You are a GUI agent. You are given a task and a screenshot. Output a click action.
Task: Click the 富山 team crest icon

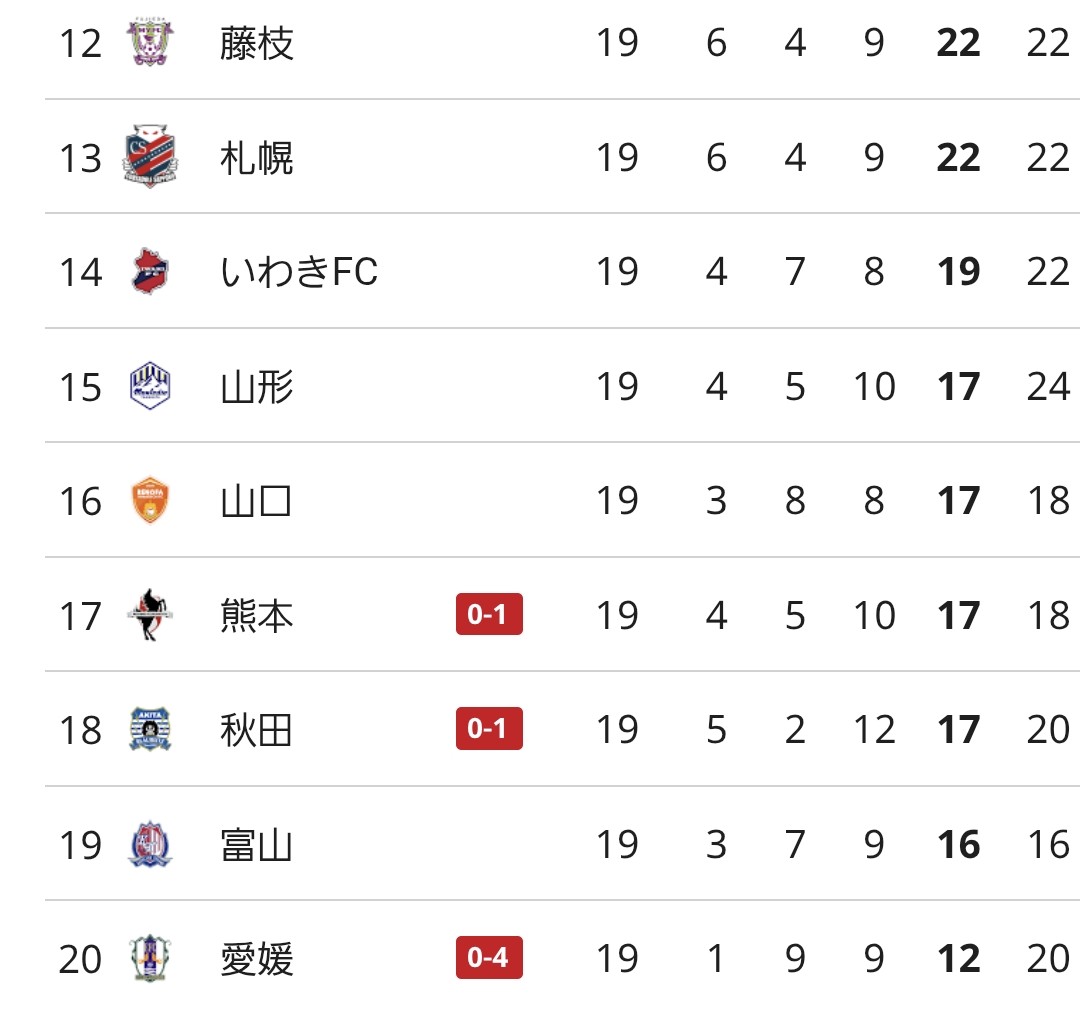[150, 845]
